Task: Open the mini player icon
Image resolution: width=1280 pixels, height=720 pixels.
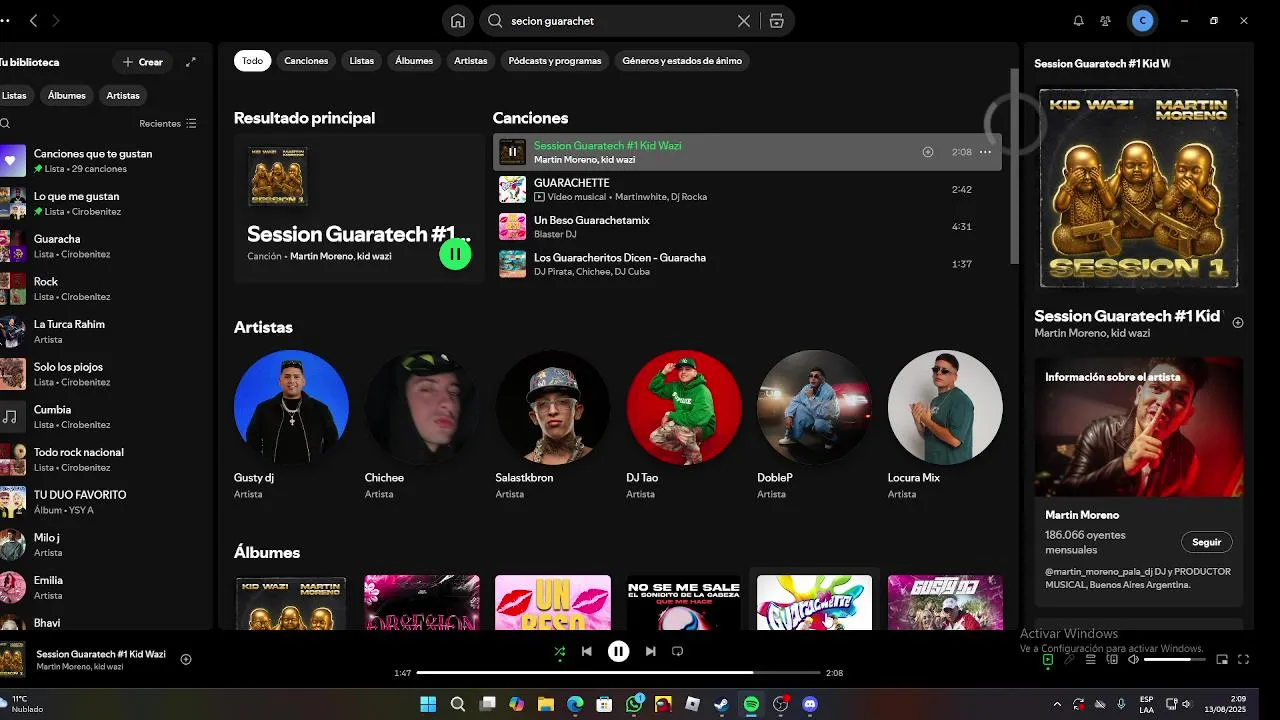Action: [1222, 659]
